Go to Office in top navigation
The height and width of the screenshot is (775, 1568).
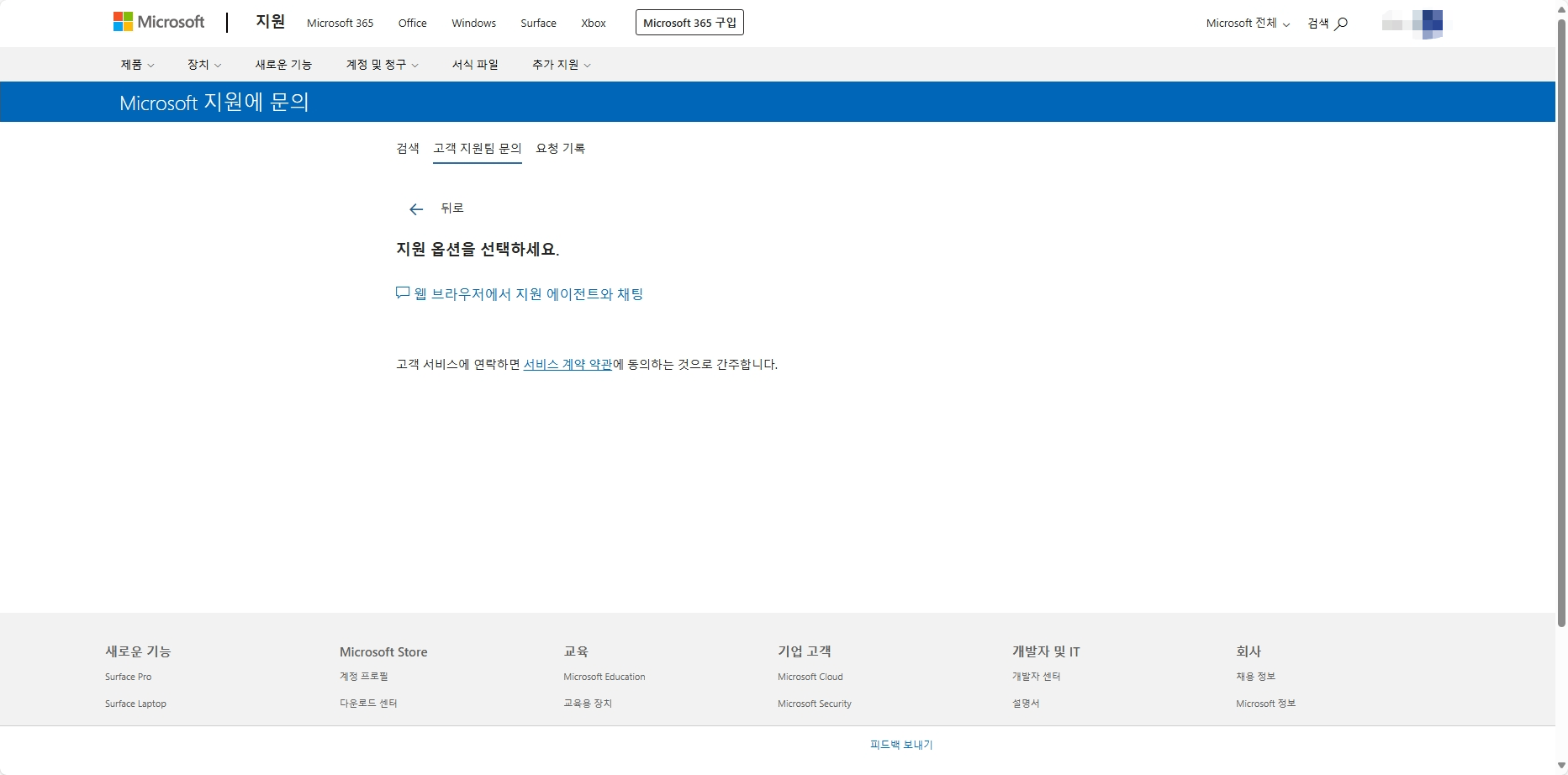click(412, 24)
